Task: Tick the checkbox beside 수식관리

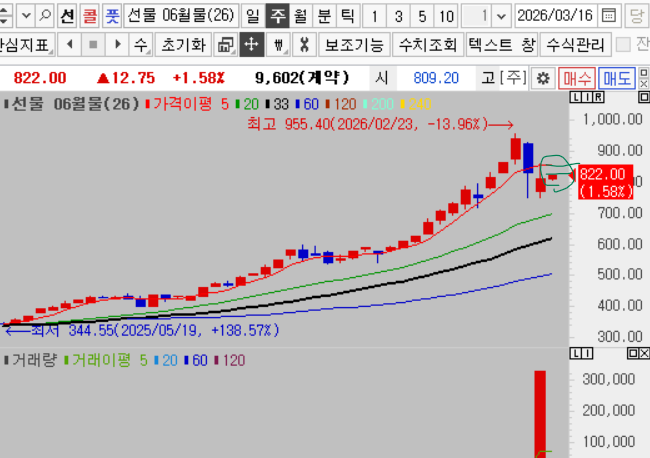Action: 623,45
